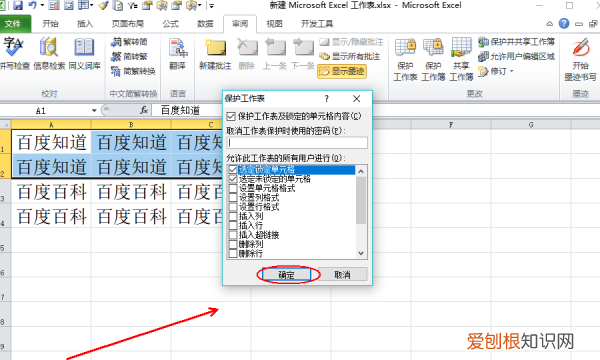Viewport: 600px width, 360px height.
Task: Click Allow Users to Edit Ranges (允许用户编辑区域)
Action: pos(516,57)
